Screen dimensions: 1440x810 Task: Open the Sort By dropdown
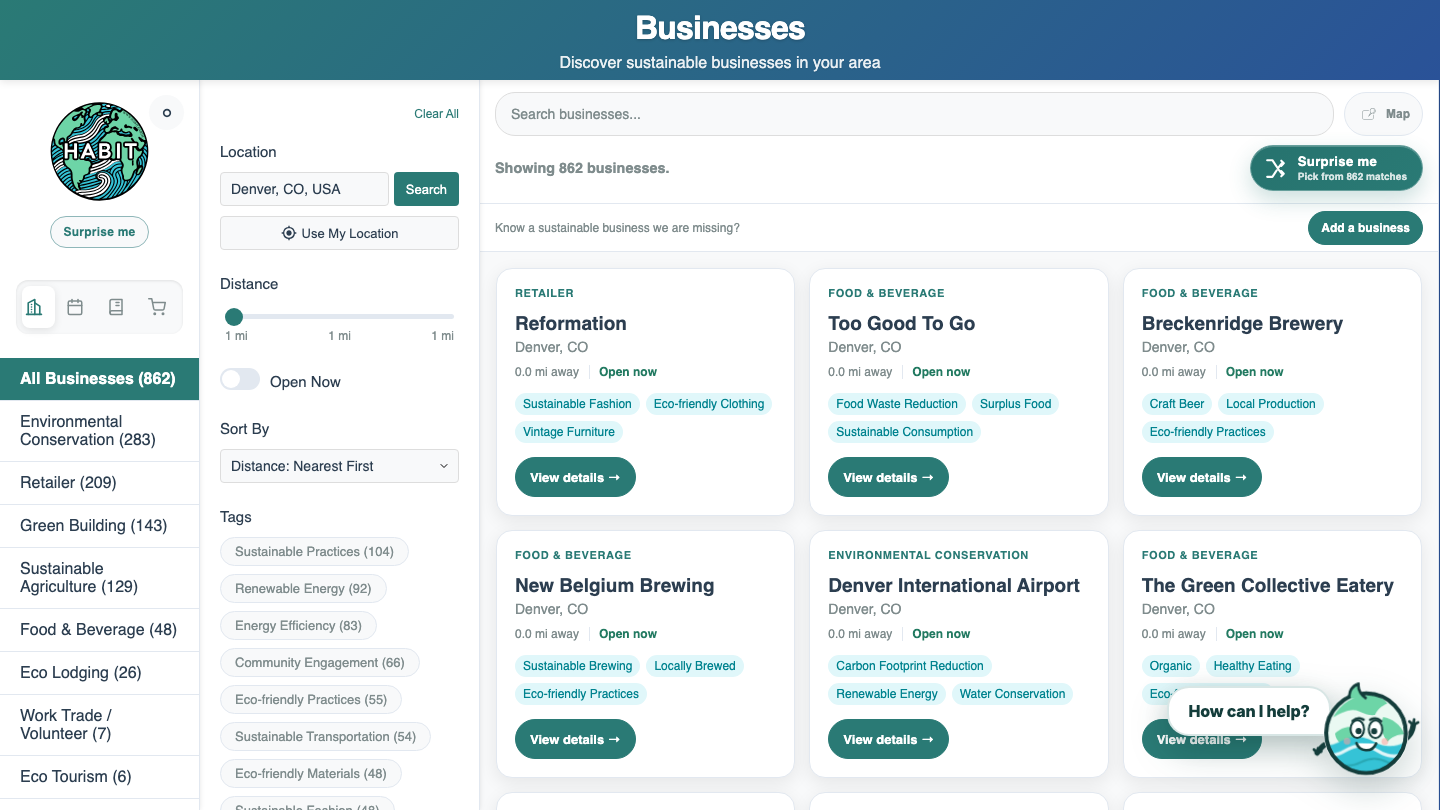tap(339, 466)
